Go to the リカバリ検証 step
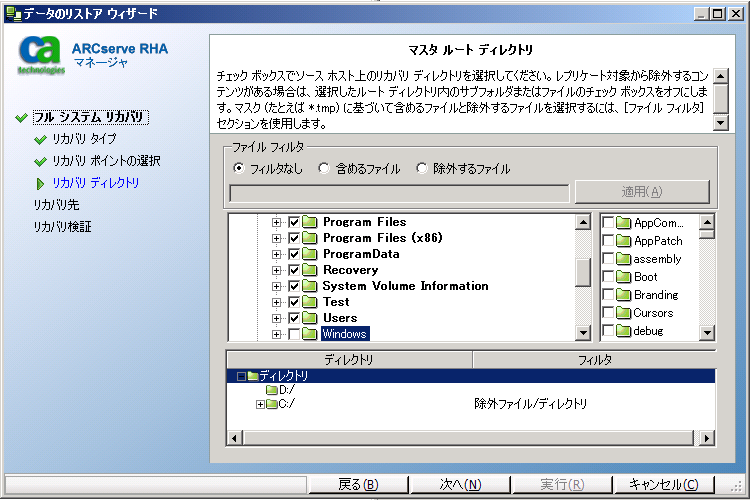Image resolution: width=750 pixels, height=500 pixels. [62, 227]
